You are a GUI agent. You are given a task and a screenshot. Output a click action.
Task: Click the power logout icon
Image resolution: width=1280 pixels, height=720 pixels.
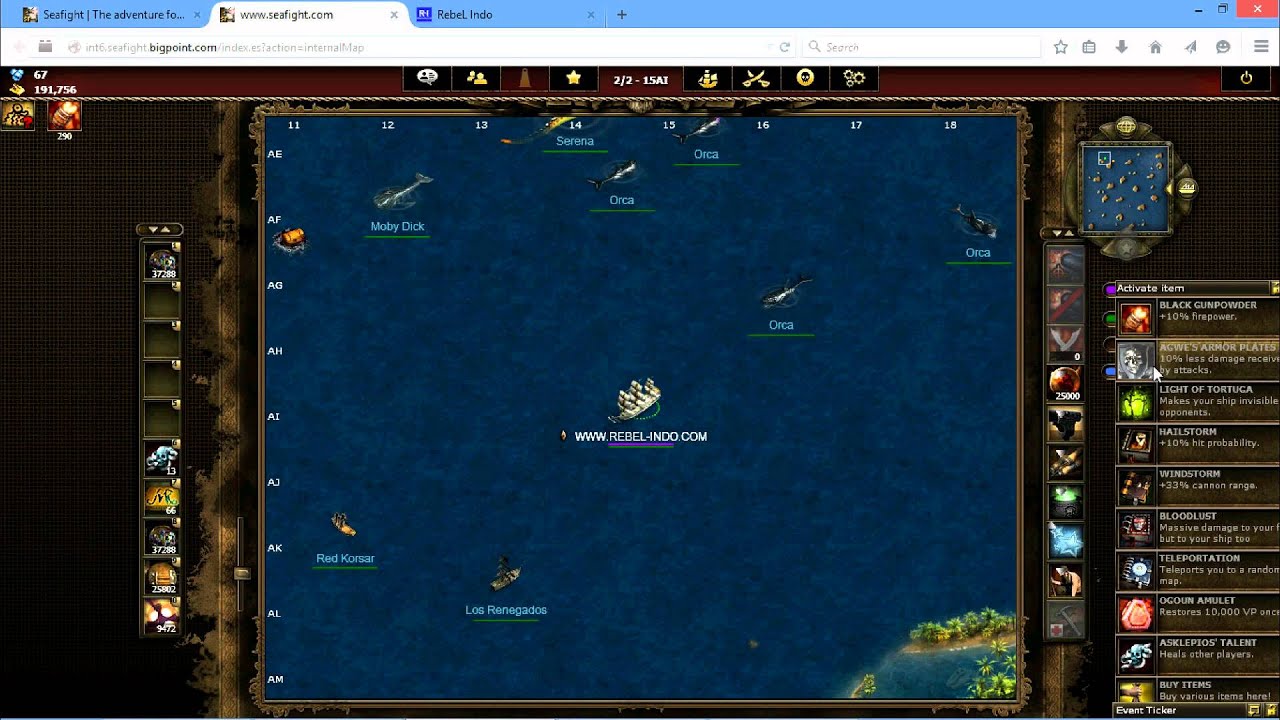1246,78
